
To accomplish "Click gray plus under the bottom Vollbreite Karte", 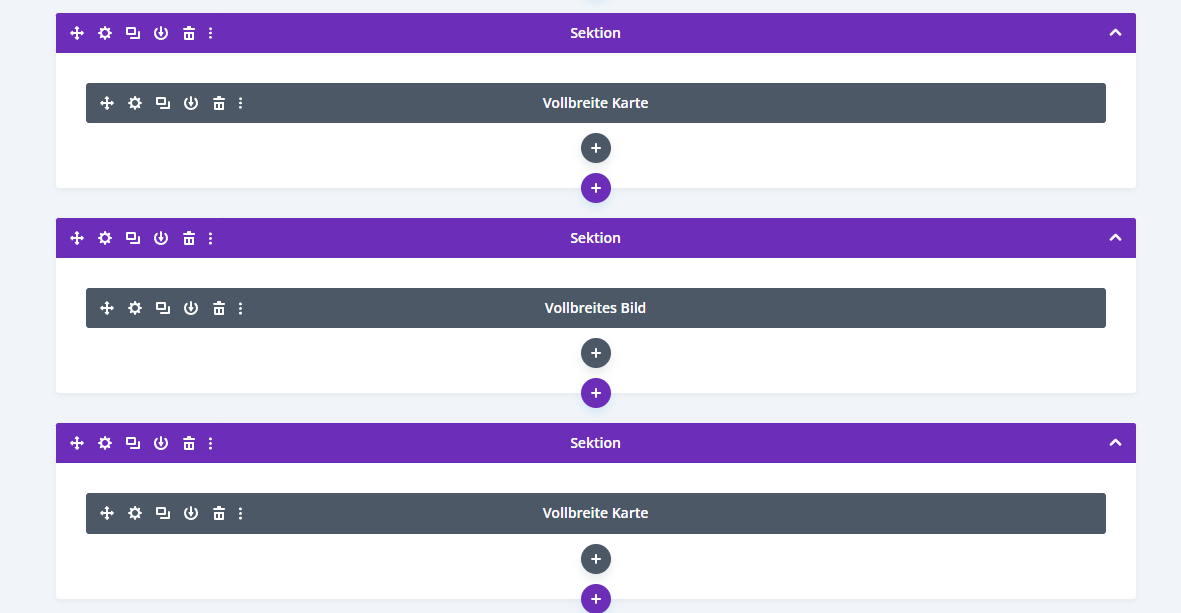I will [596, 558].
